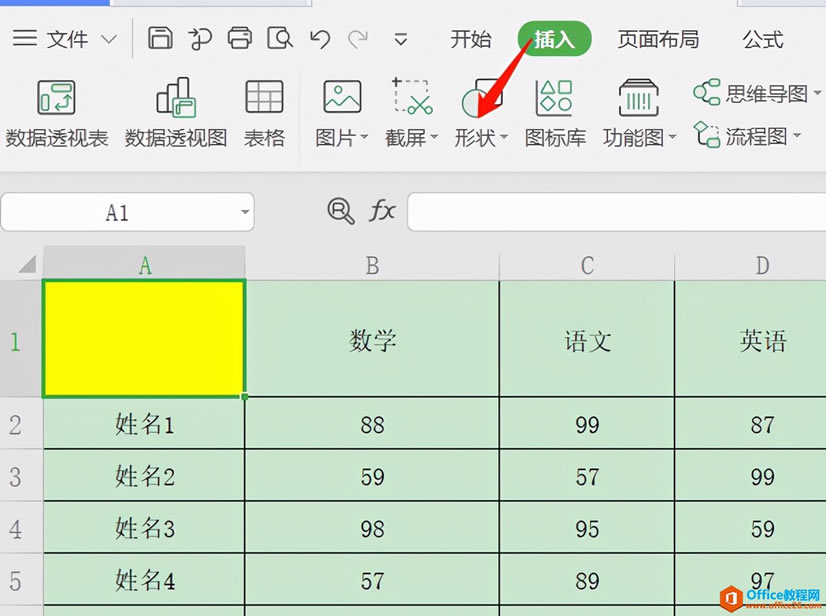The image size is (826, 616).
Task: Click the cell 姓名1
Action: tap(144, 424)
